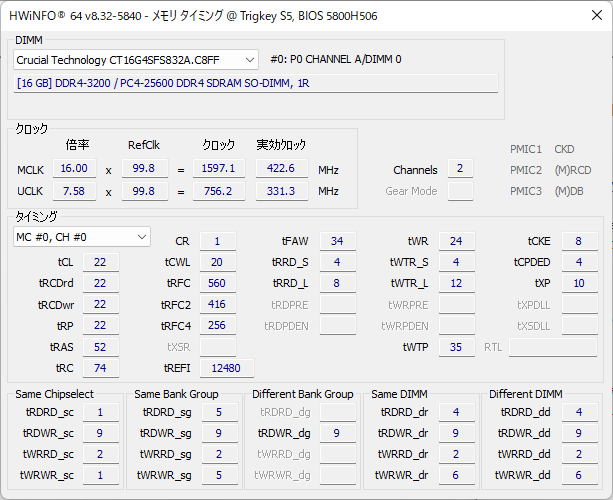
Task: Click the tWR value 24
Action: click(x=456, y=241)
